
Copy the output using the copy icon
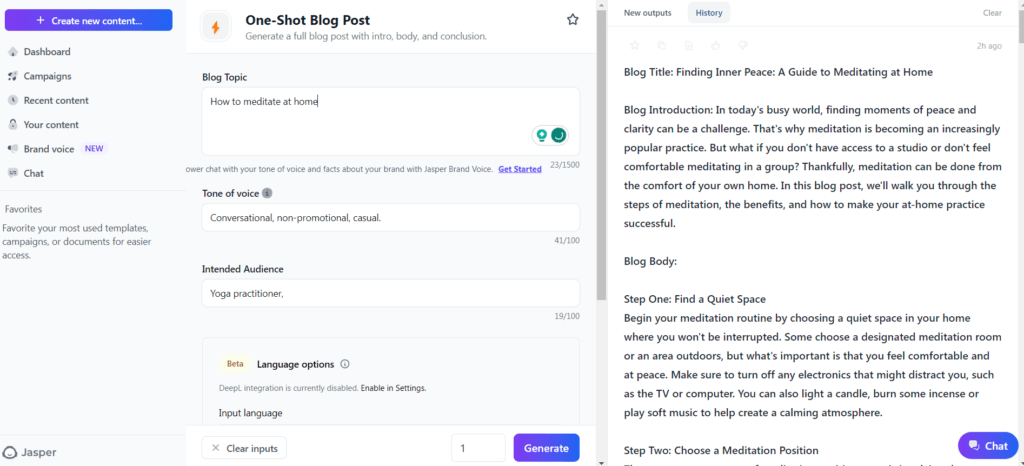[x=662, y=46]
